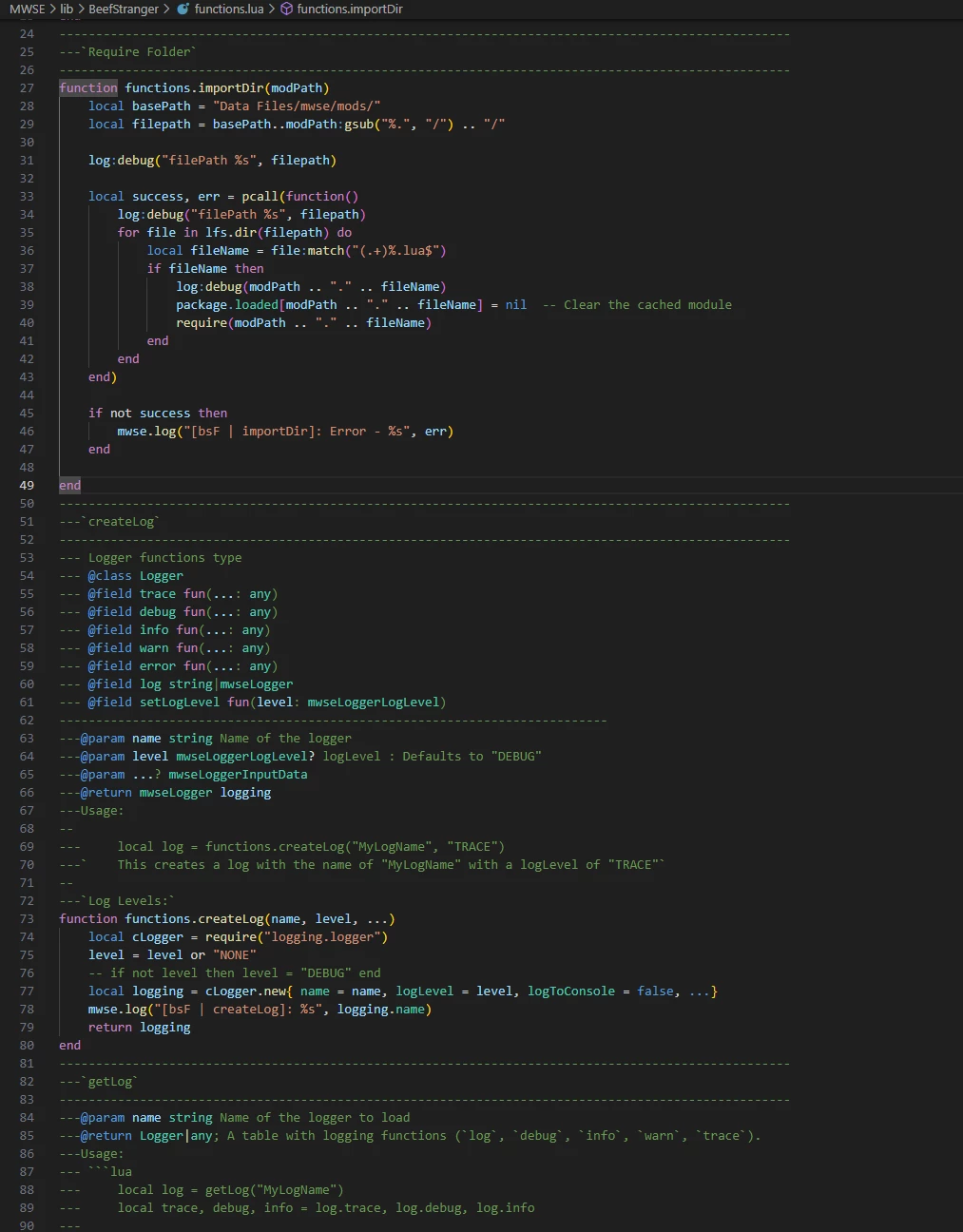Viewport: 963px width, 1232px height.
Task: Click the '@class Logger' annotation
Action: click(x=136, y=576)
